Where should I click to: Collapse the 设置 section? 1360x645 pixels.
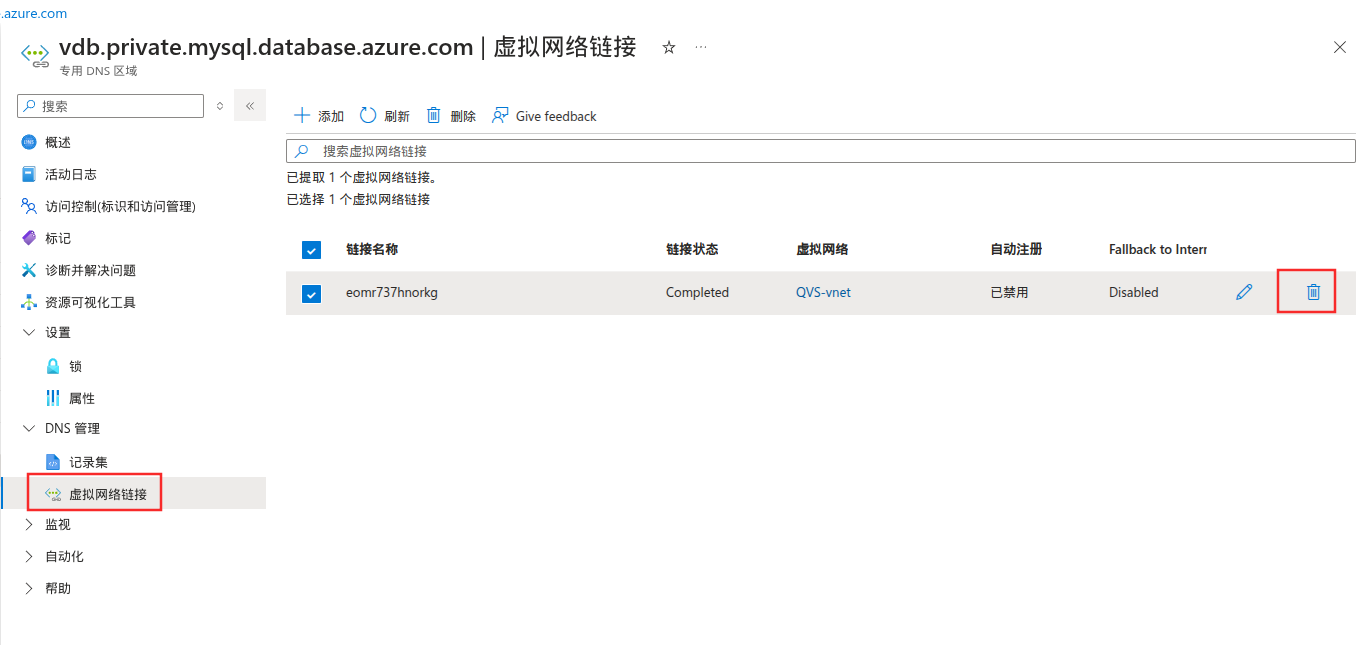(28, 332)
